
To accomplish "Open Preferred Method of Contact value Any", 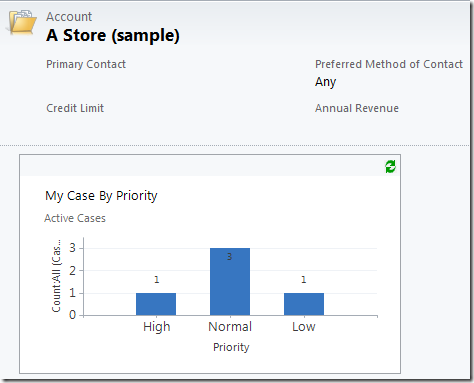I will 326,82.
